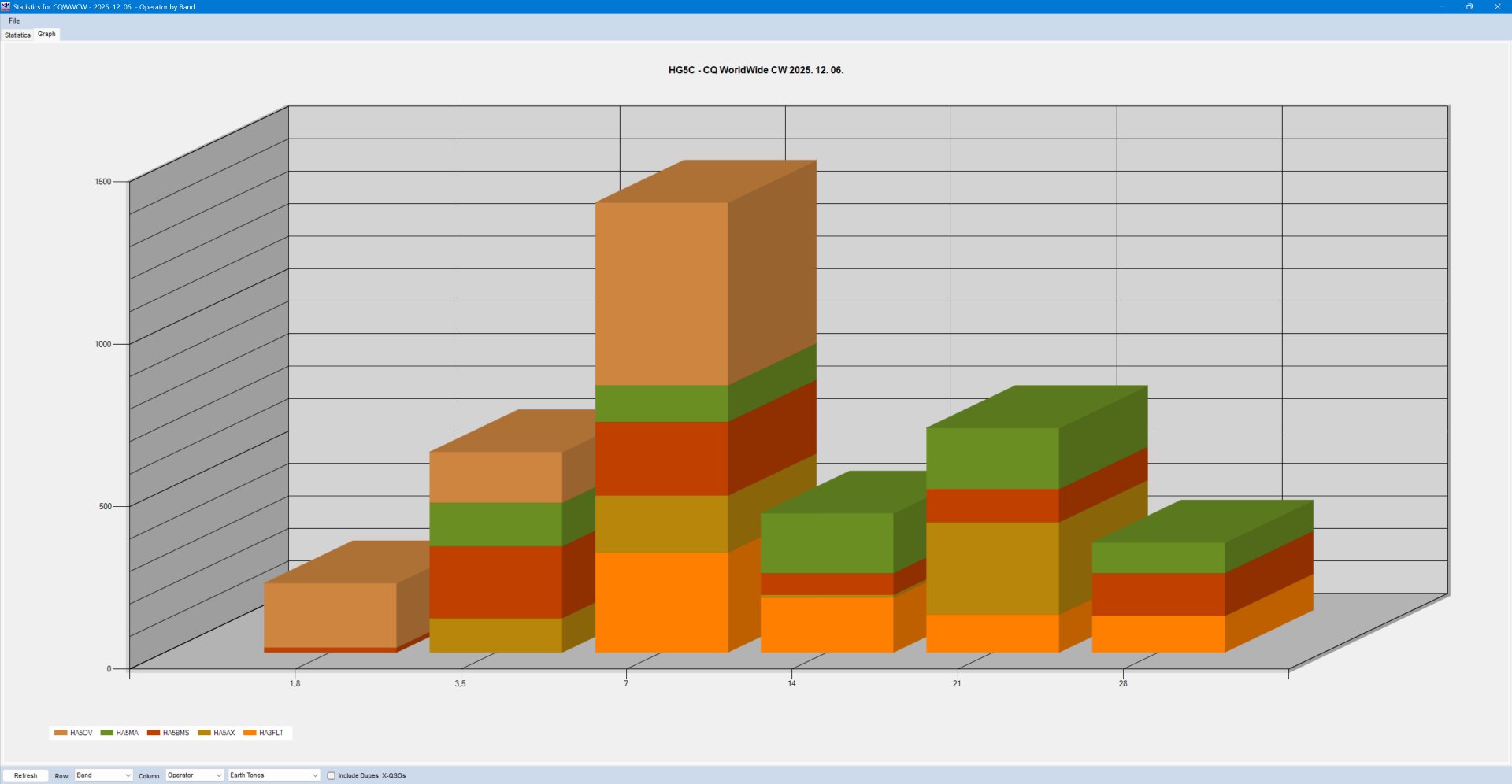1512x784 pixels.
Task: Open the File menu
Action: (14, 21)
